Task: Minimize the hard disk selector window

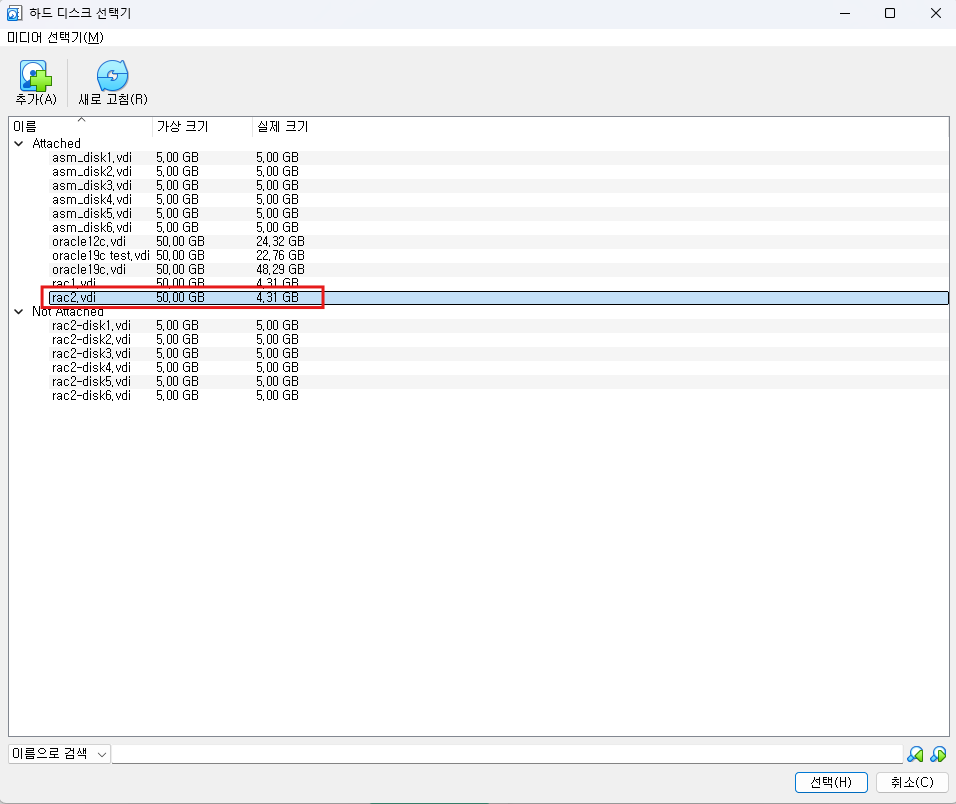Action: [x=845, y=13]
